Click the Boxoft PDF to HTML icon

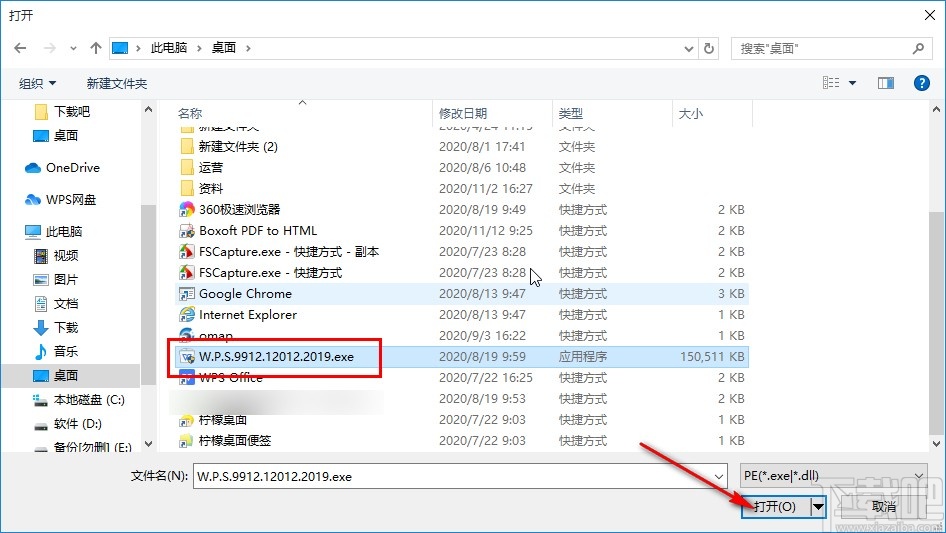click(x=186, y=231)
